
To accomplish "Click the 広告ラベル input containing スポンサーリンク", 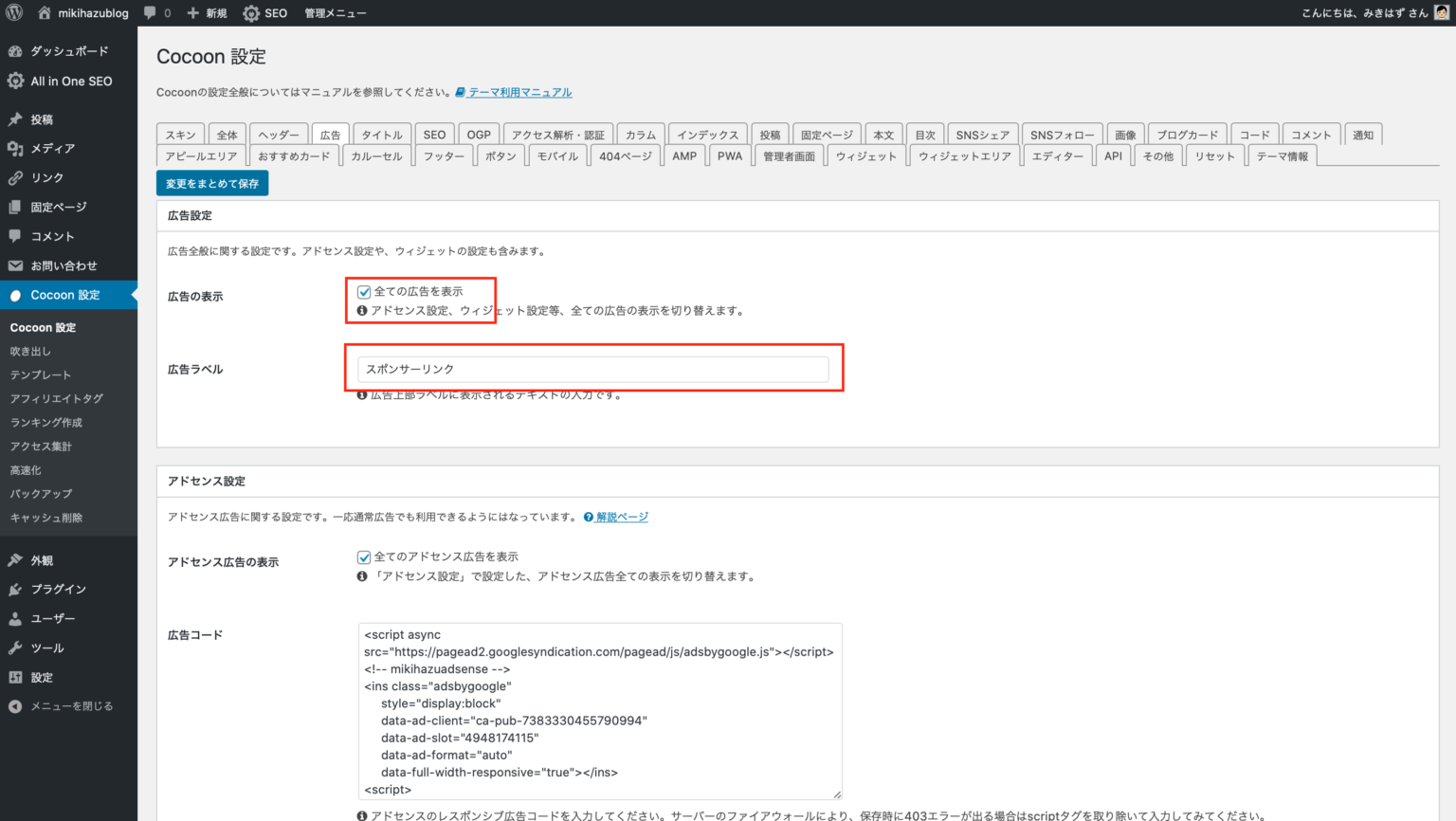I will (x=592, y=369).
